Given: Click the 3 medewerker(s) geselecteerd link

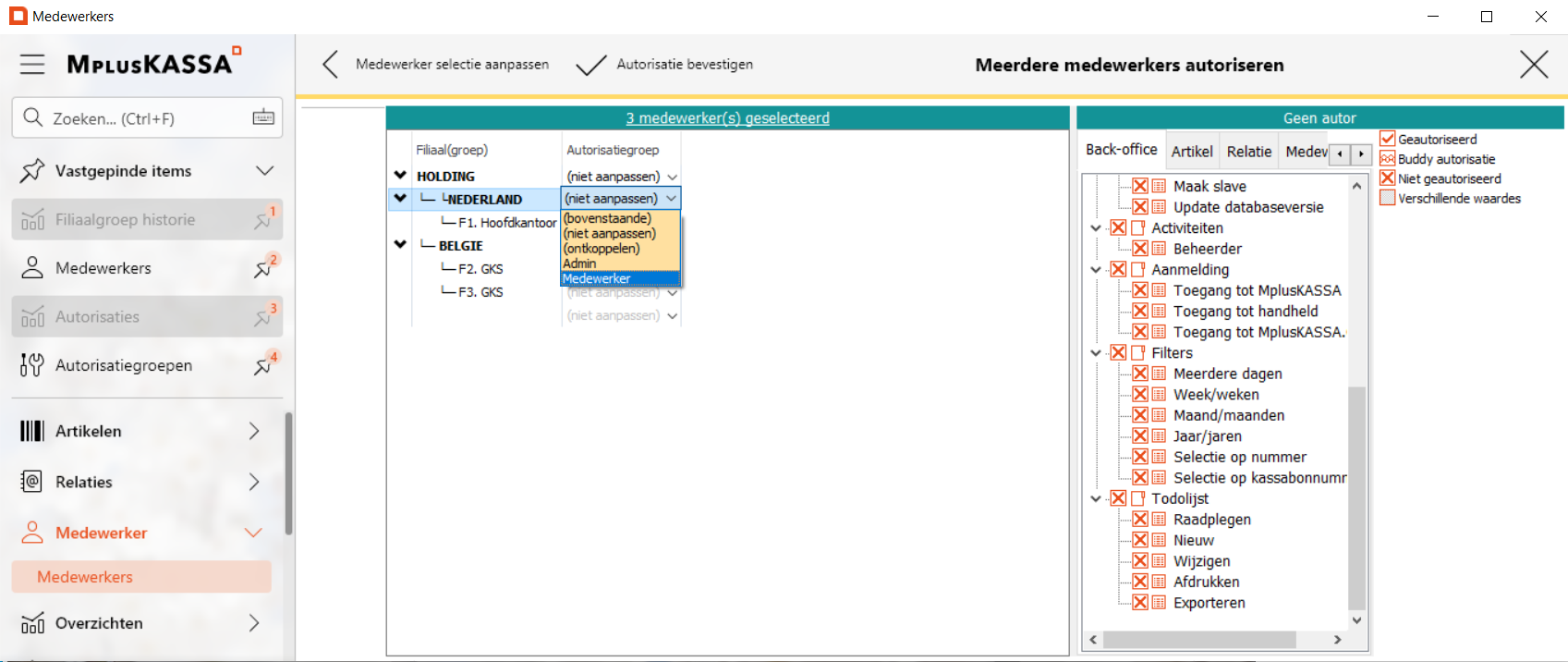Looking at the screenshot, I should tap(727, 118).
